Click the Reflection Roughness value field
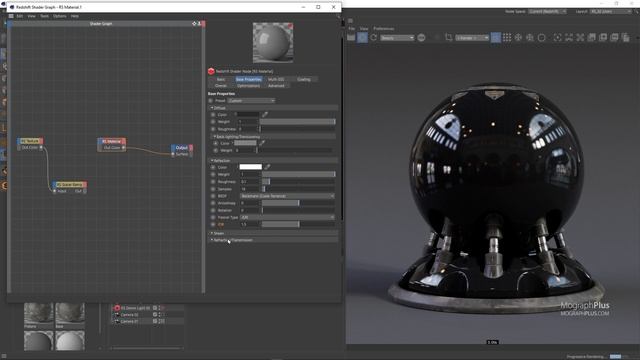This screenshot has width=640, height=360. (x=250, y=182)
